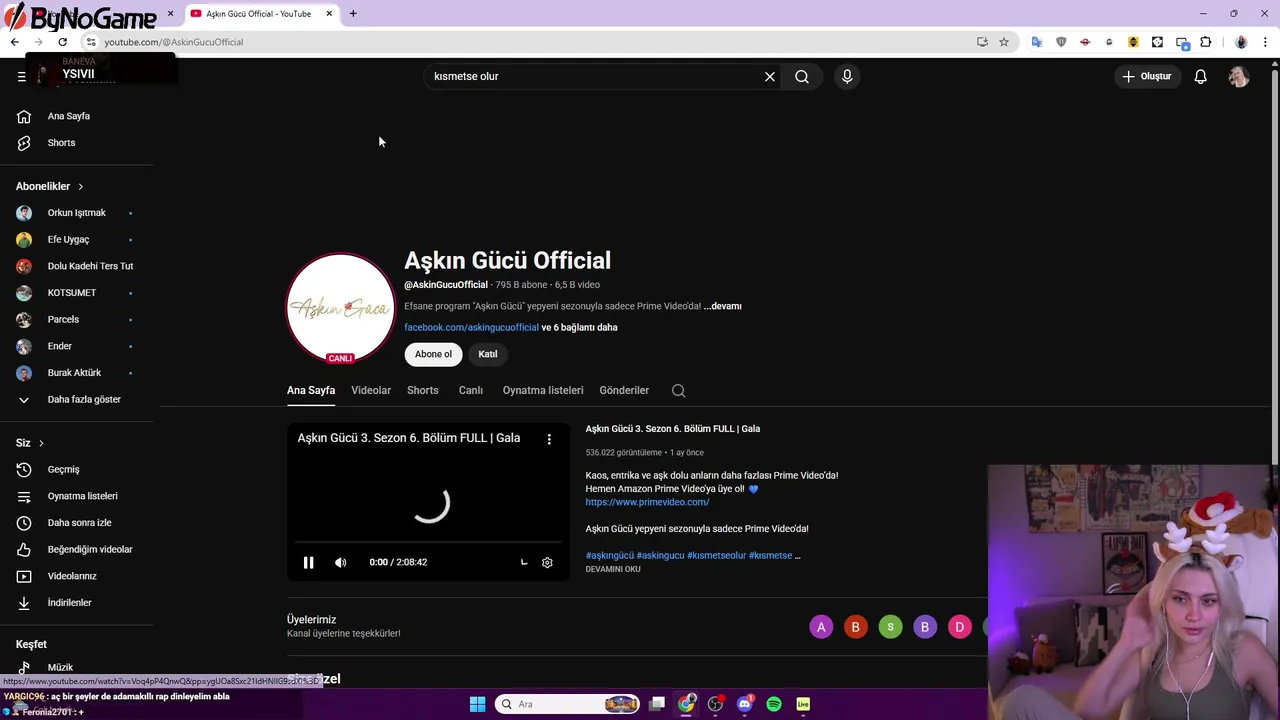Reload the page

click(62, 42)
